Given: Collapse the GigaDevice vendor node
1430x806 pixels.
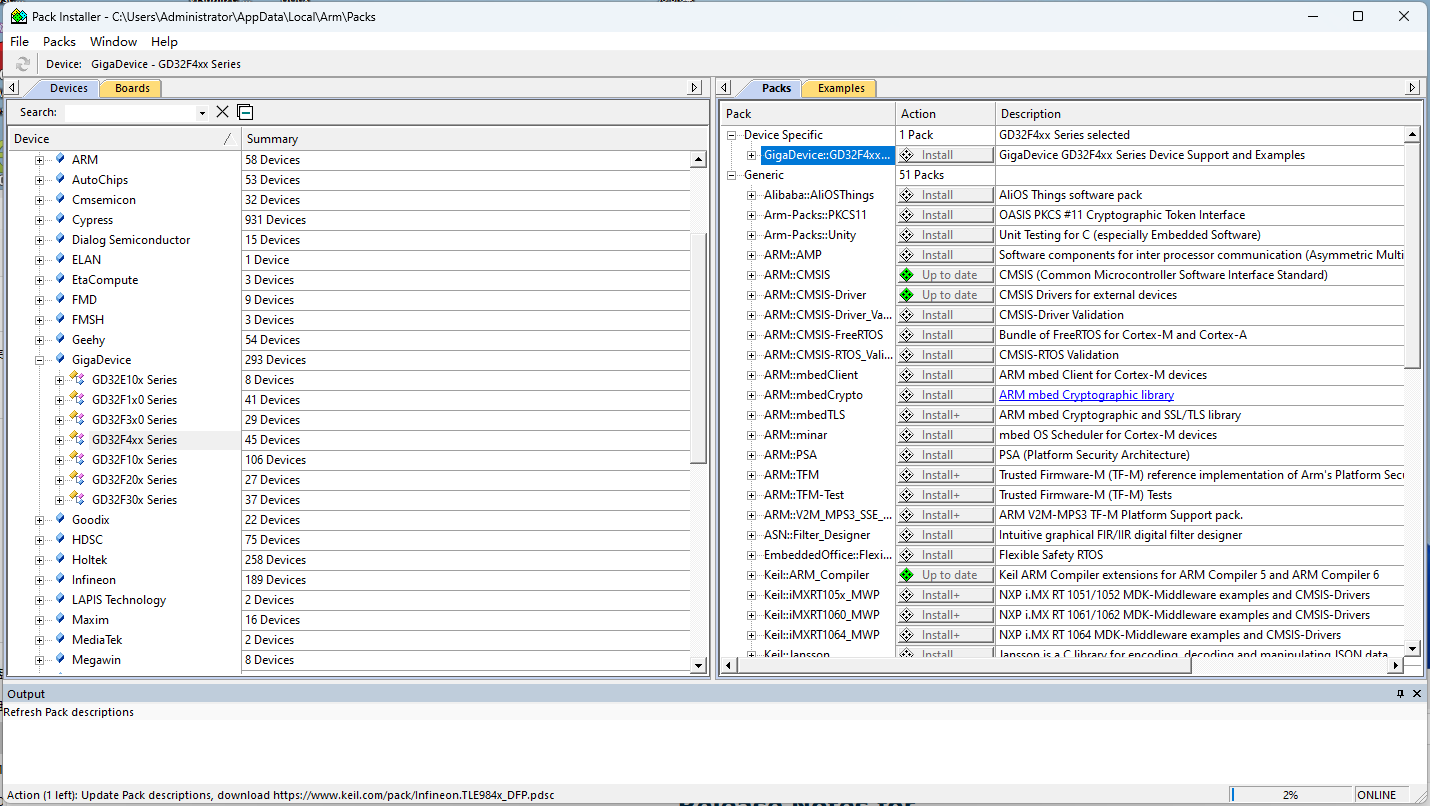Looking at the screenshot, I should click(39, 360).
